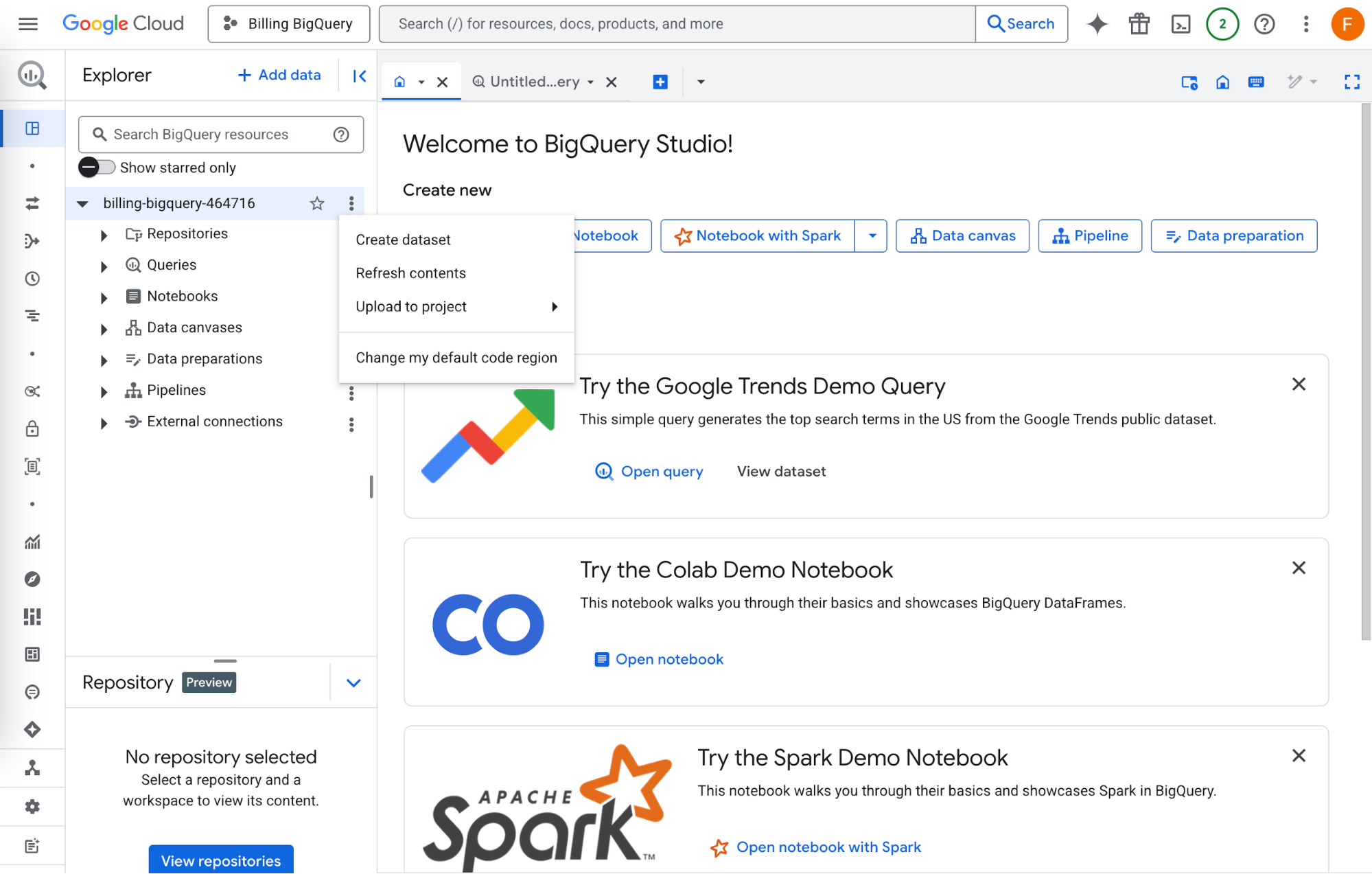The width and height of the screenshot is (1372, 874).
Task: Open Data transfers in the left rail
Action: click(32, 203)
